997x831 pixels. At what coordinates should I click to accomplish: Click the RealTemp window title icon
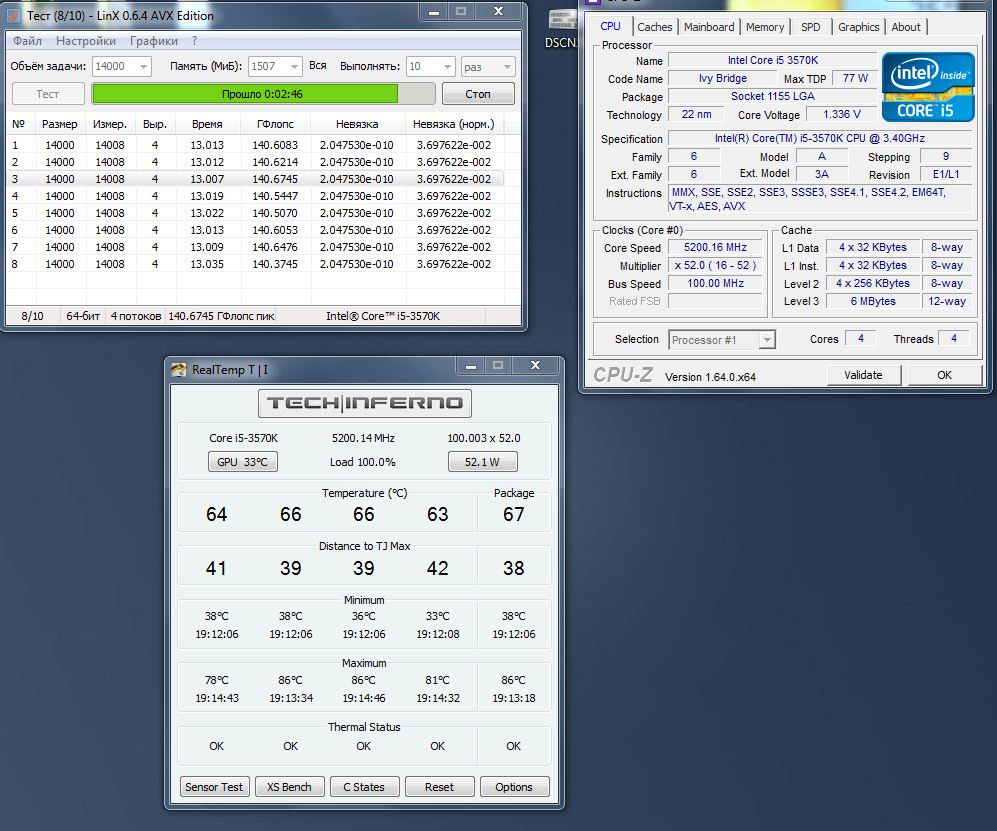179,369
